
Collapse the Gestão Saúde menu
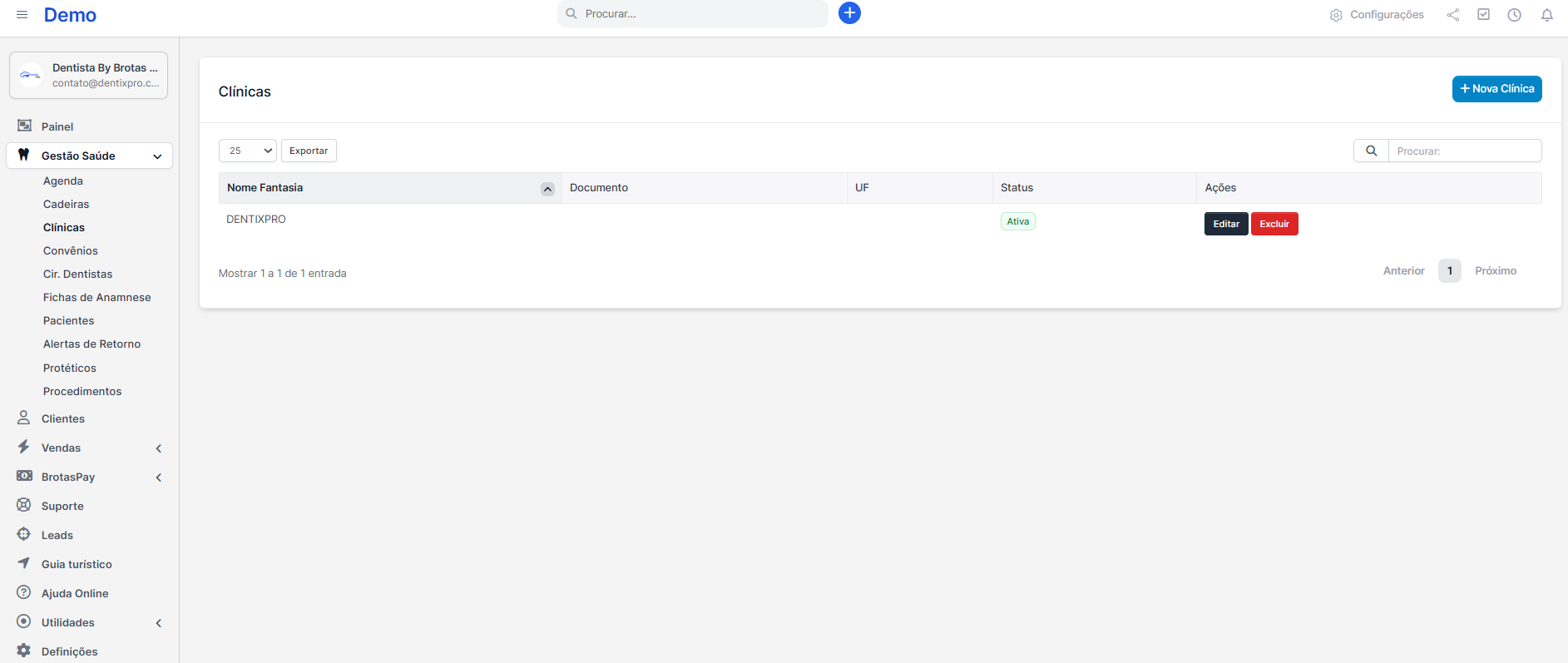[157, 156]
